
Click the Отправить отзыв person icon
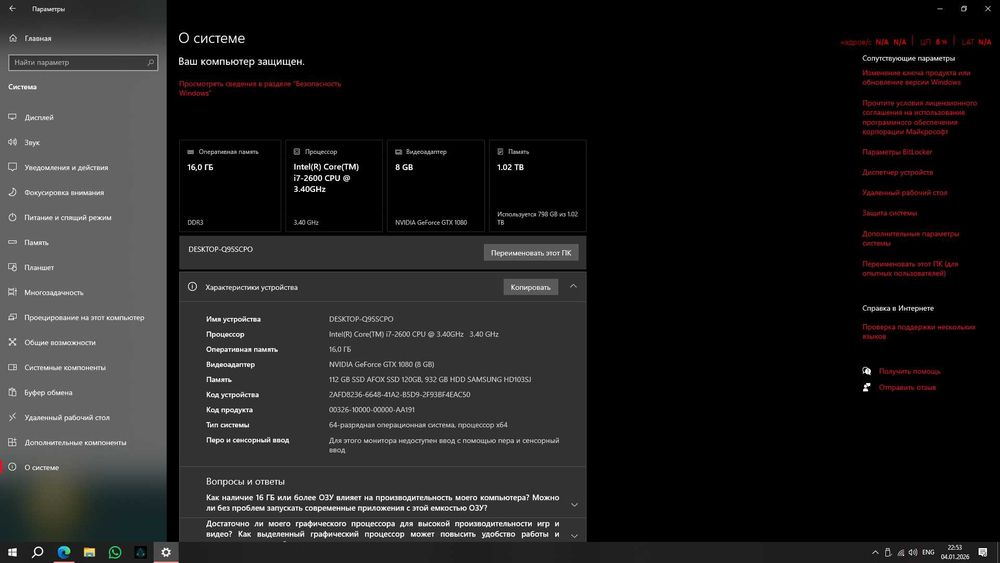[866, 387]
